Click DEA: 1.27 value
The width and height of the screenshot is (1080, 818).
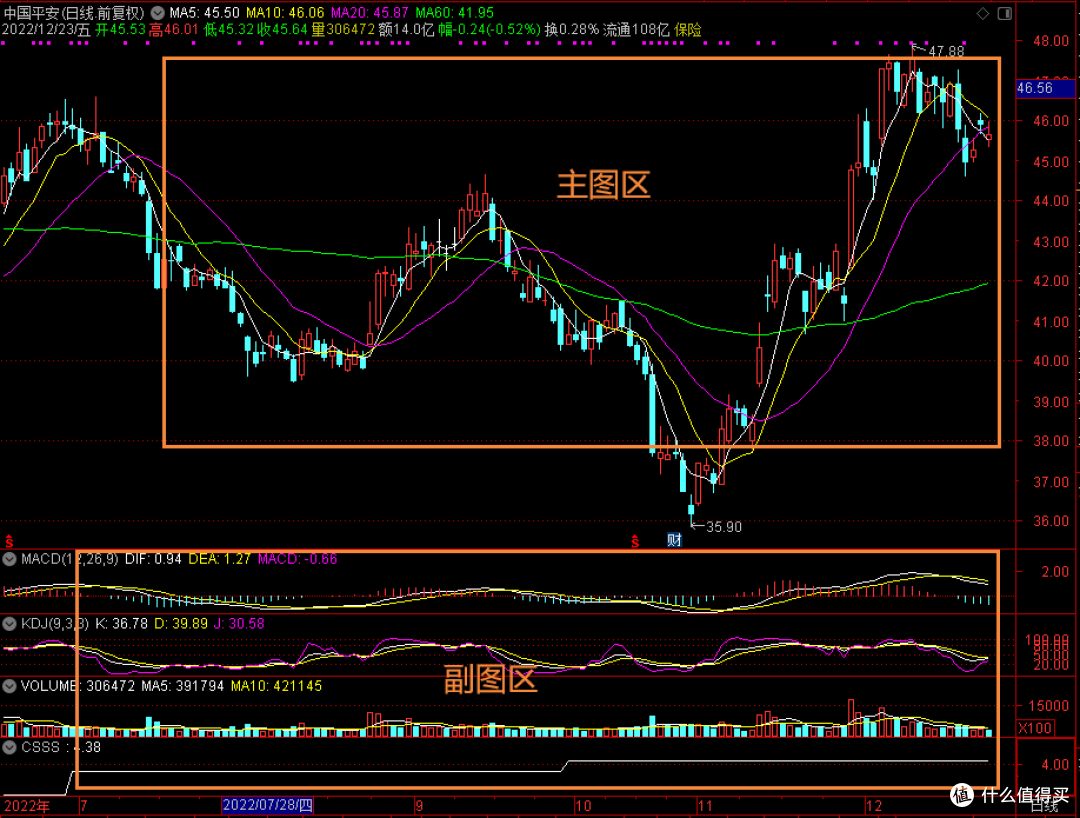click(x=220, y=559)
